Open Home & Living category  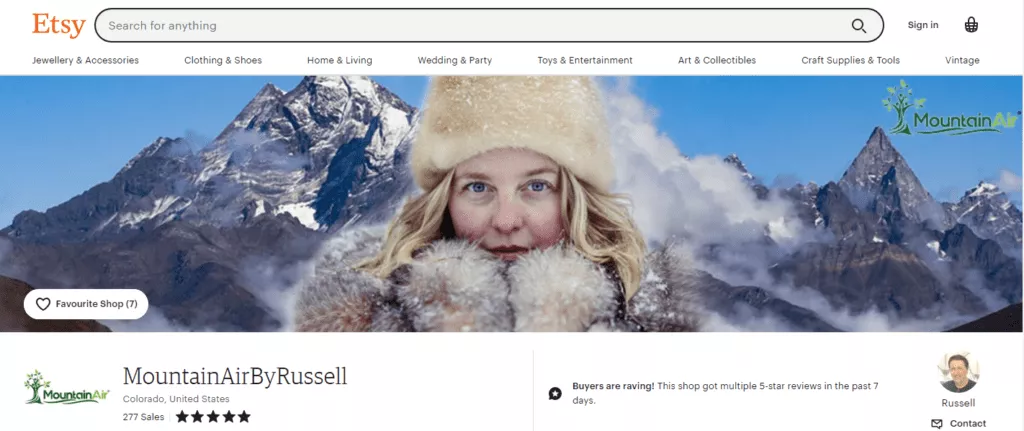tap(339, 60)
